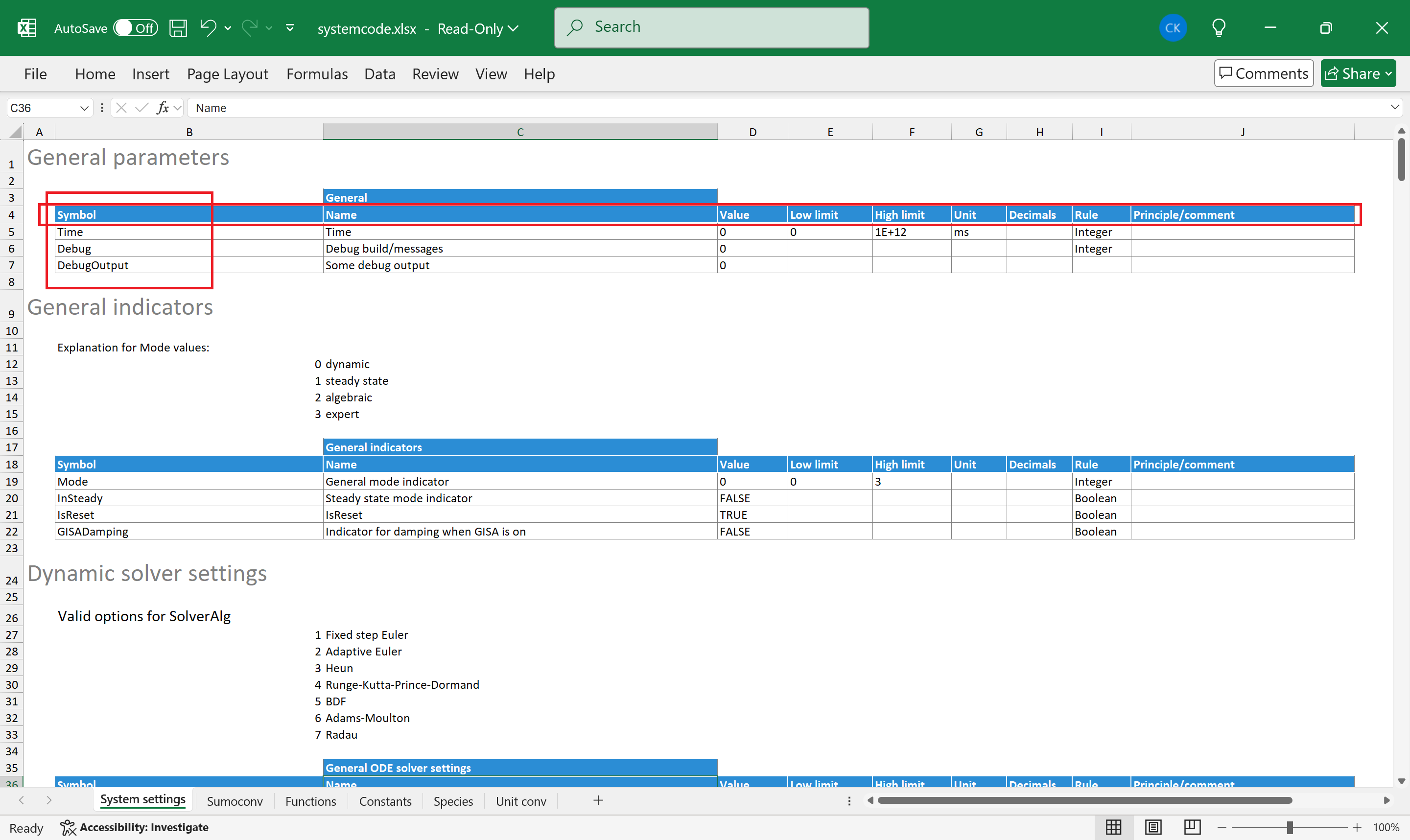Open the Undo history dropdown
The width and height of the screenshot is (1410, 840).
coord(228,28)
